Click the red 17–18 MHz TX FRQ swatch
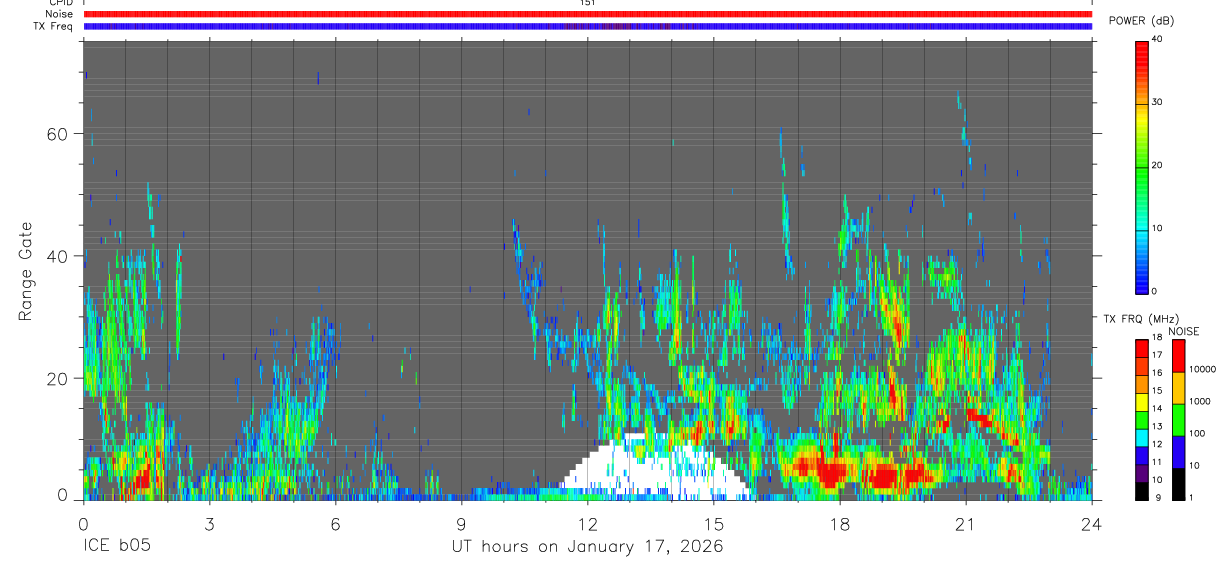Screen dimensions: 1228x567 pos(1142,348)
